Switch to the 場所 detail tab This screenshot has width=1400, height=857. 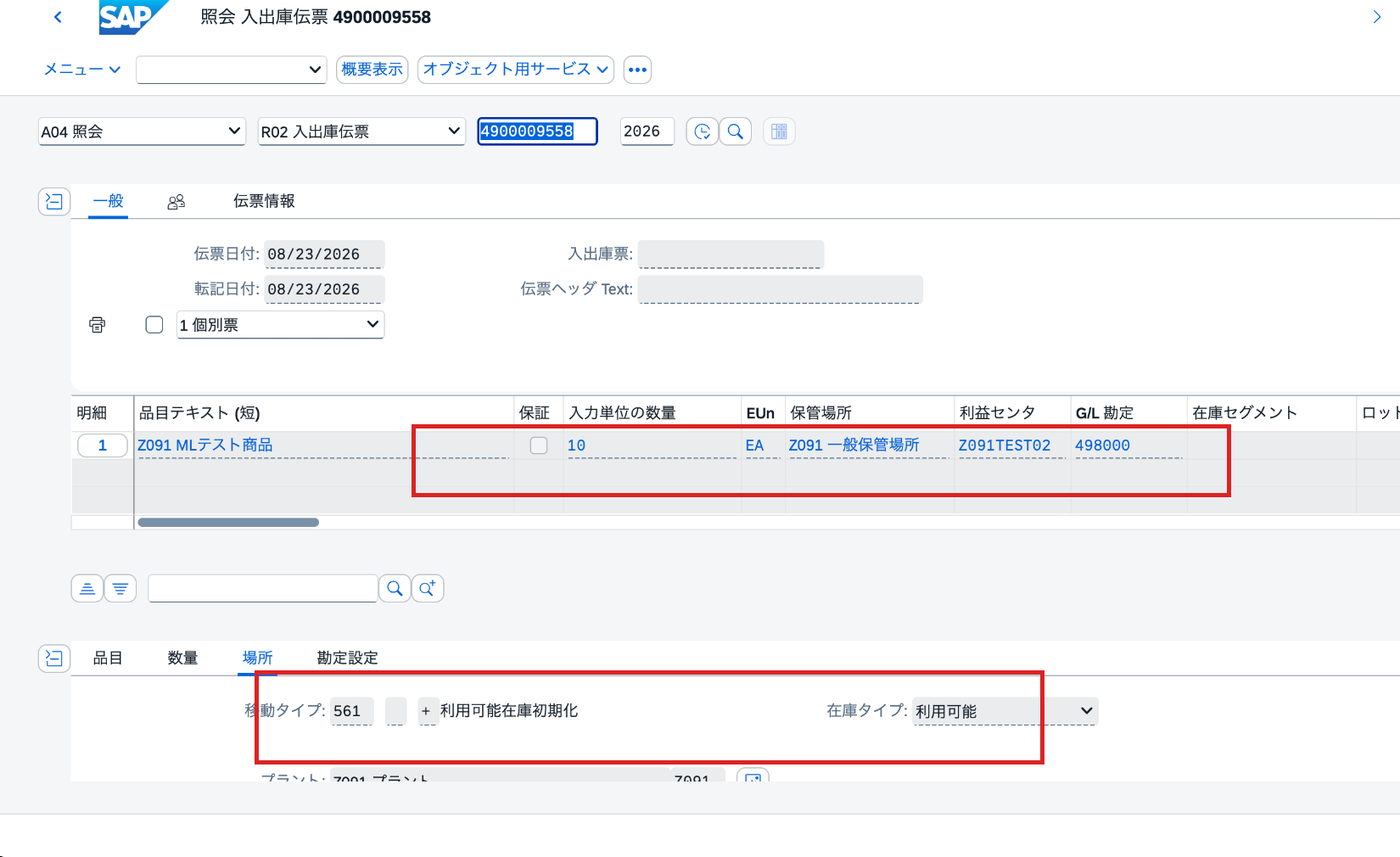[257, 658]
